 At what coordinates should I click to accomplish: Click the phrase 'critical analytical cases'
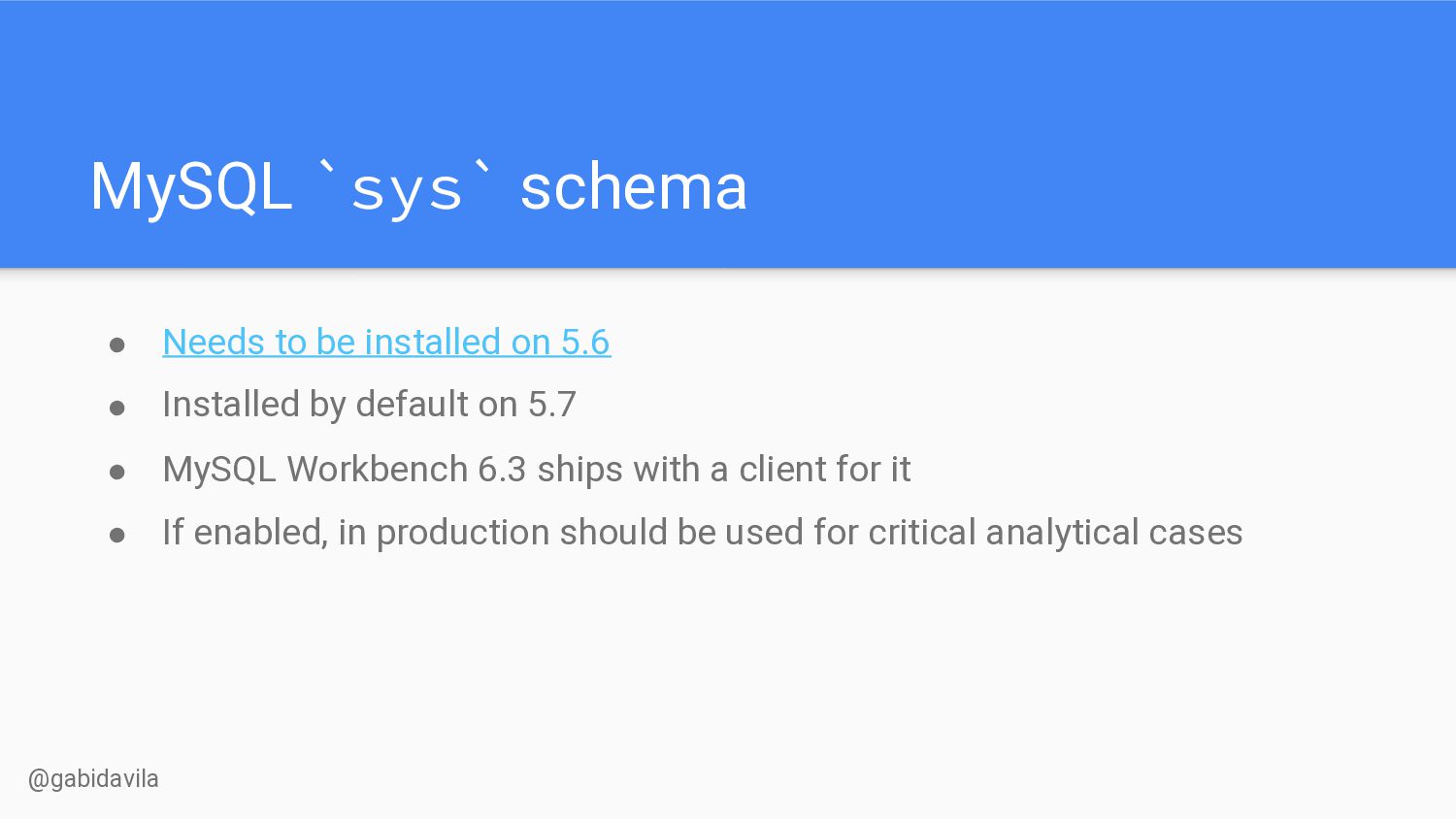pos(1055,533)
